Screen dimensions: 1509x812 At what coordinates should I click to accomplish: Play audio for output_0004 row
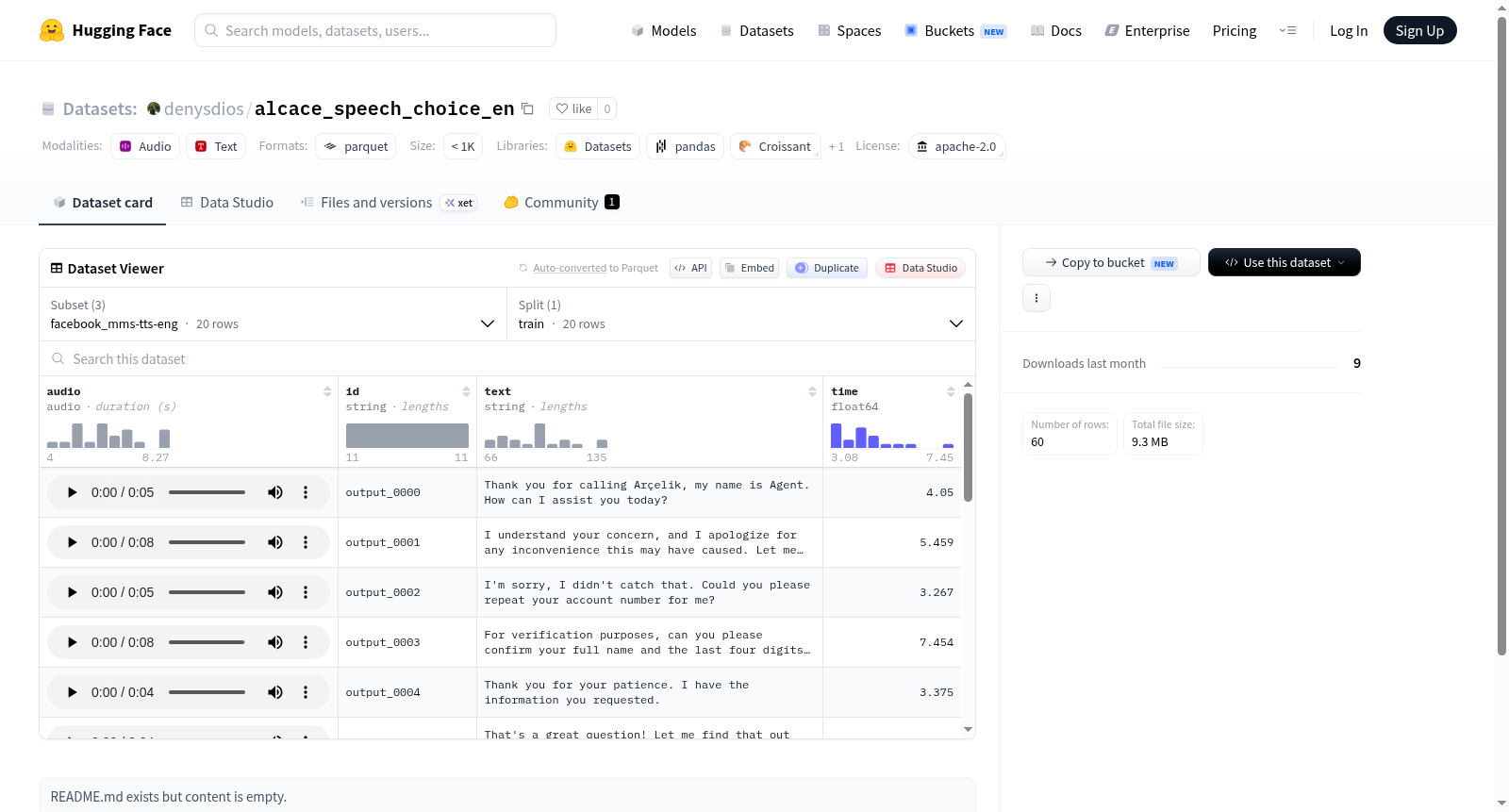pyautogui.click(x=73, y=692)
